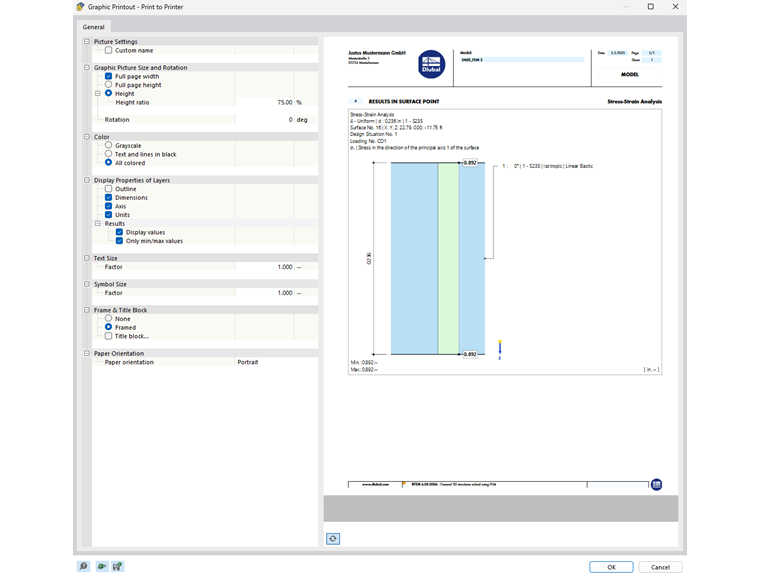
Task: Toggle the Axis checkbox
Action: coord(109,206)
